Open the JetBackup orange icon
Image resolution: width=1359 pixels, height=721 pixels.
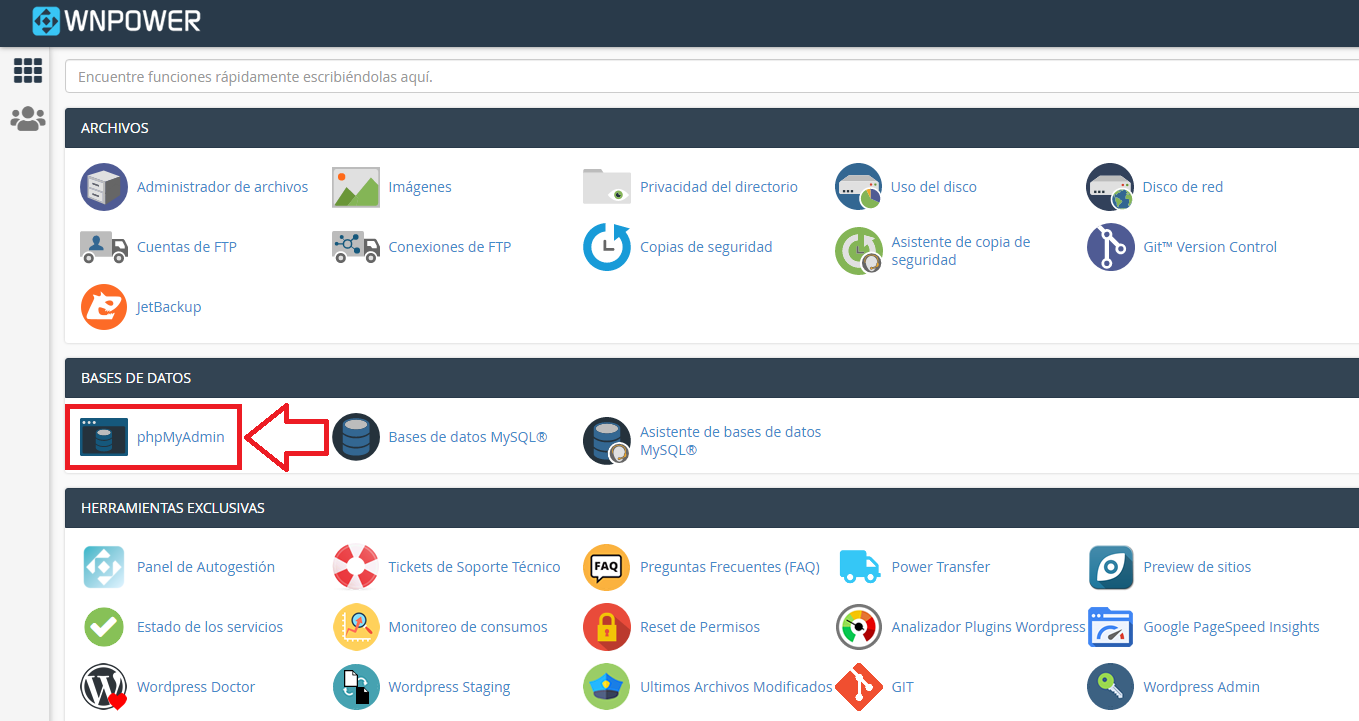[x=104, y=307]
